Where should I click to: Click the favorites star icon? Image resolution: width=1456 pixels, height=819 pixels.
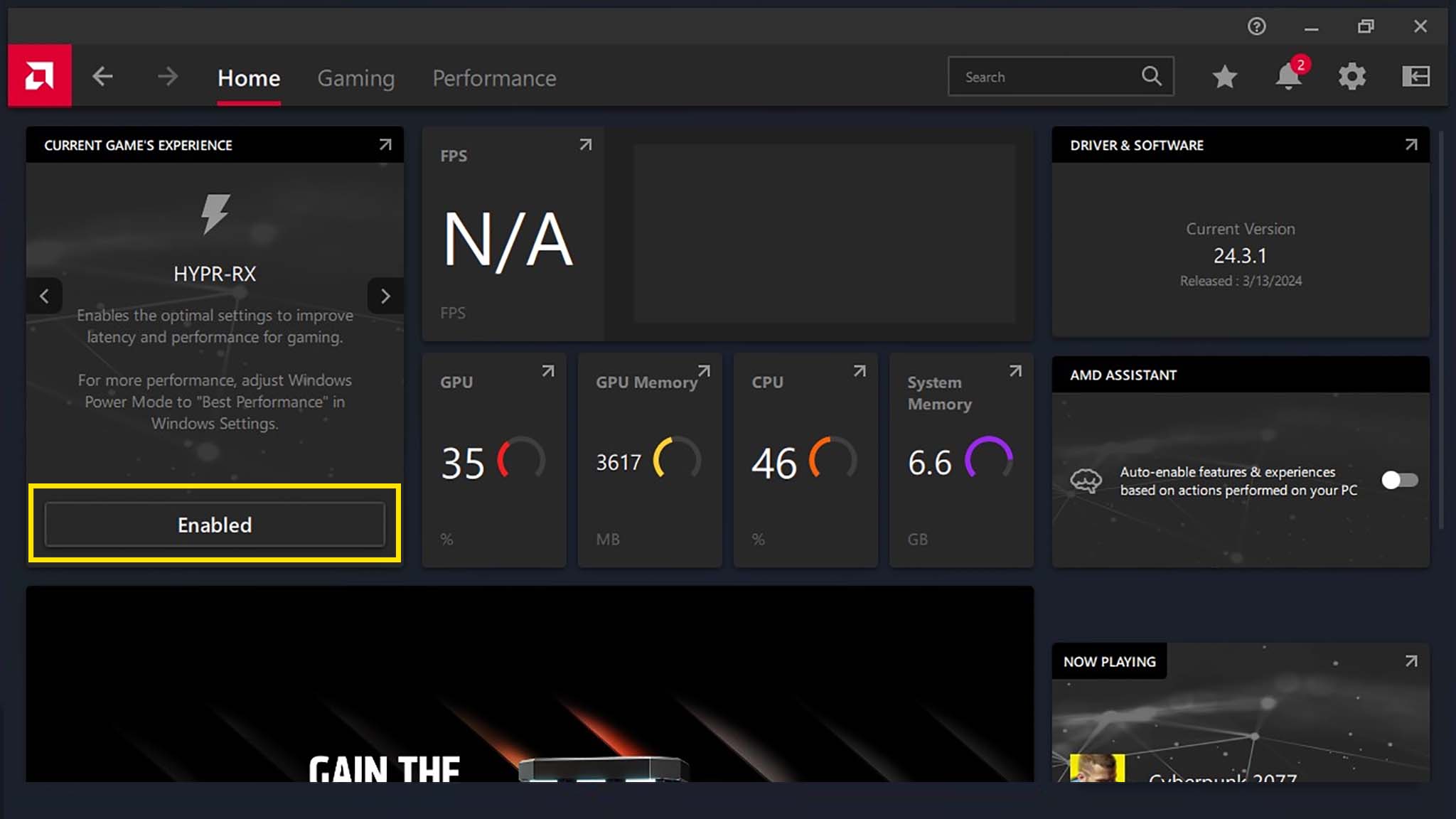click(1224, 76)
